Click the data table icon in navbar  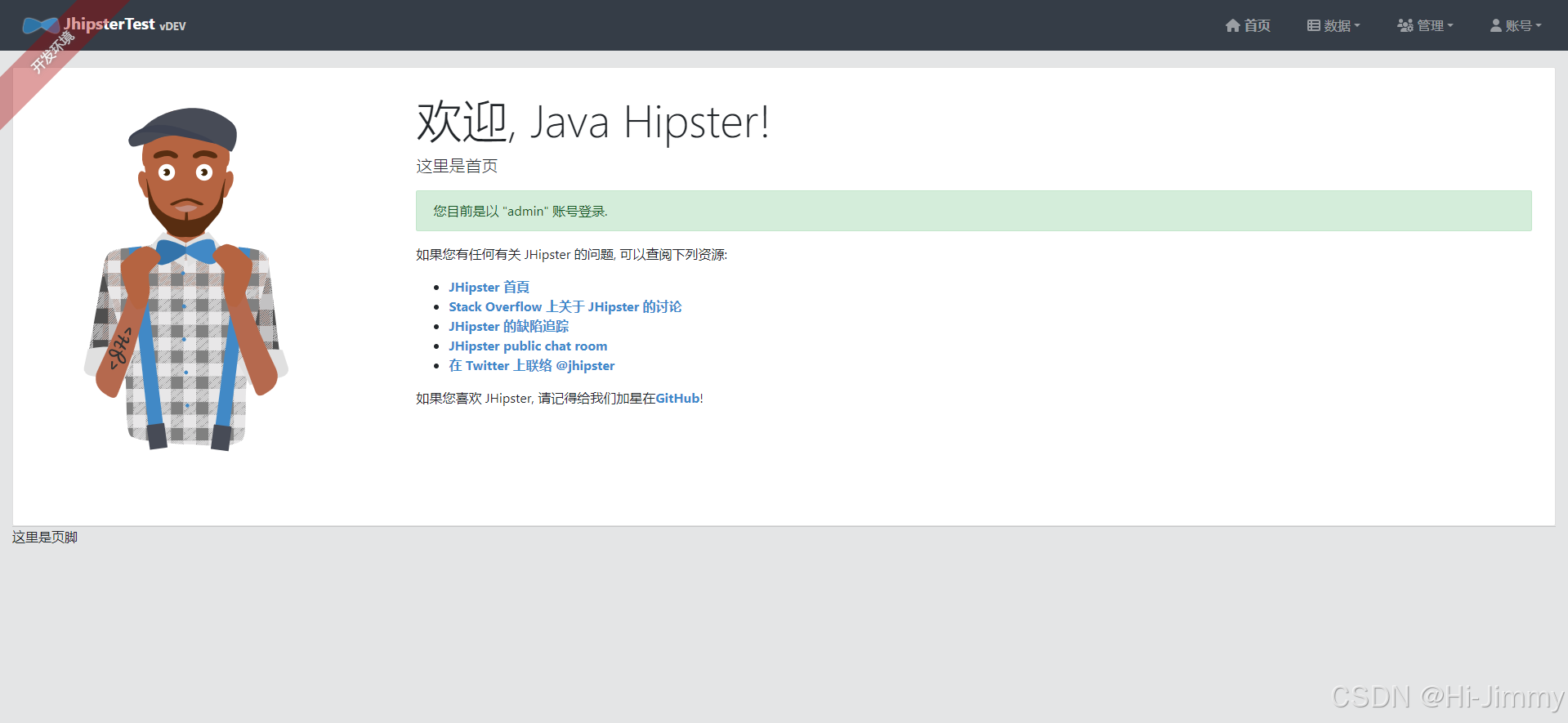[x=1314, y=25]
